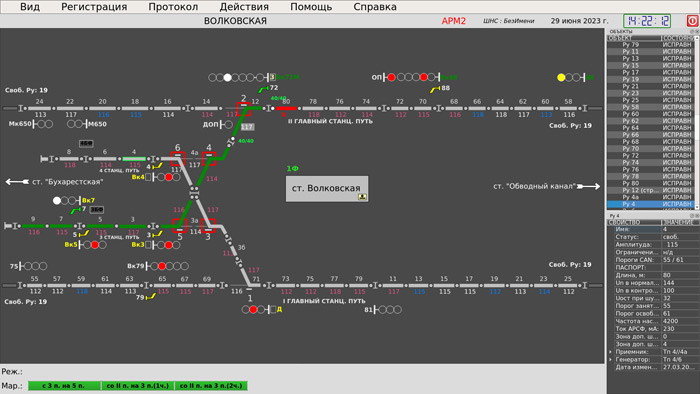The height and width of the screenshot is (394, 700).
Task: Toggle the box next to signal Д
Action: point(273,309)
